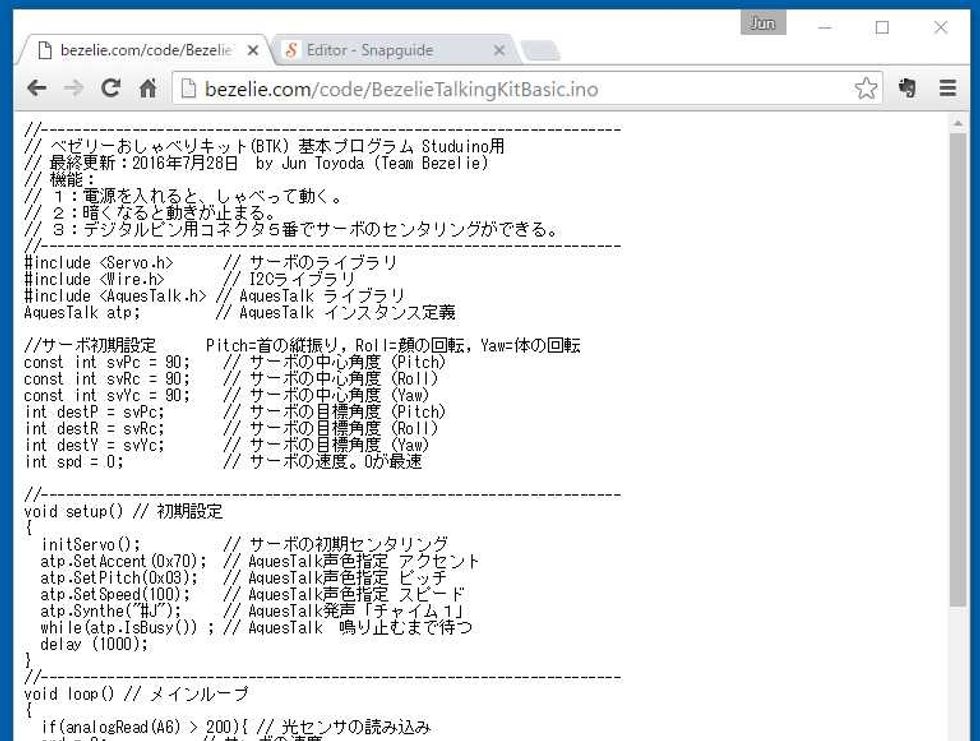Minimize the Chrome window
Image resolution: width=980 pixels, height=741 pixels.
click(825, 27)
